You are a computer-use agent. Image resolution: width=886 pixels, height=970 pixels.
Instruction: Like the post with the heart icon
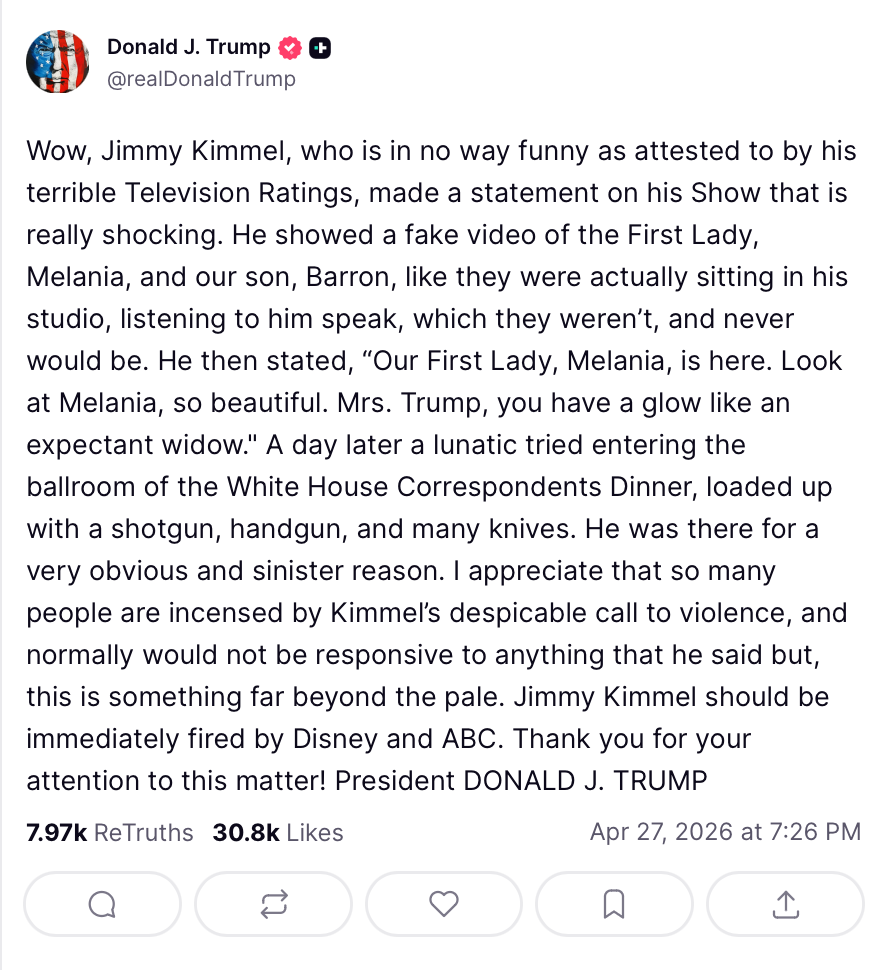443,904
